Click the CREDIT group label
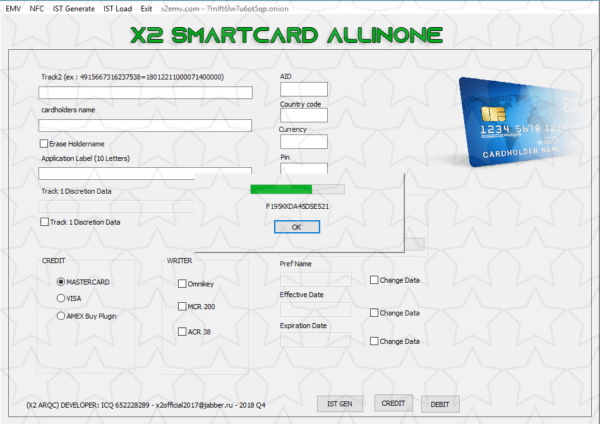Screen dimensions: 600x424 coord(54,261)
